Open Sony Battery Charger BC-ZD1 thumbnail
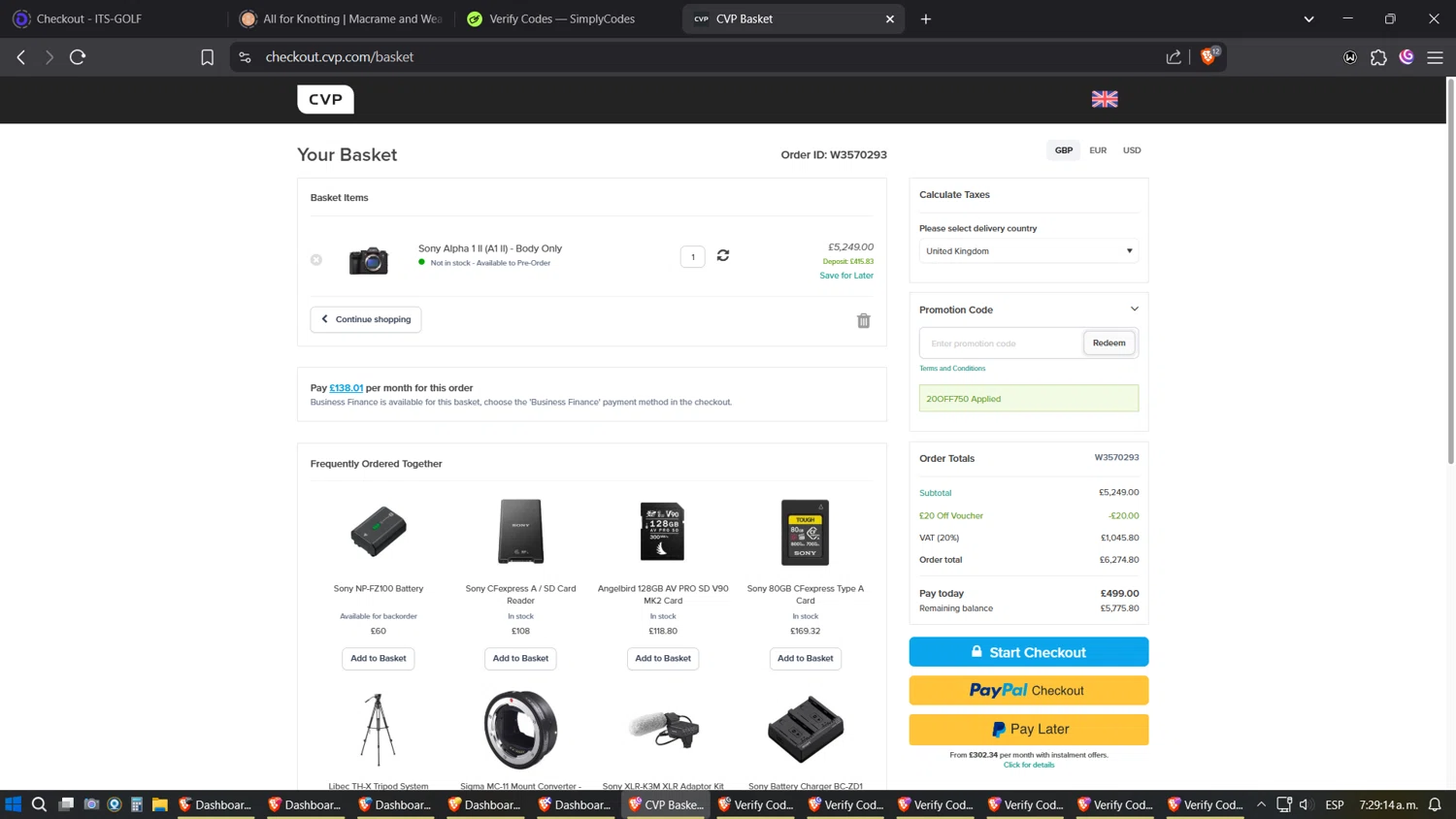The height and width of the screenshot is (819, 1456). click(x=805, y=730)
